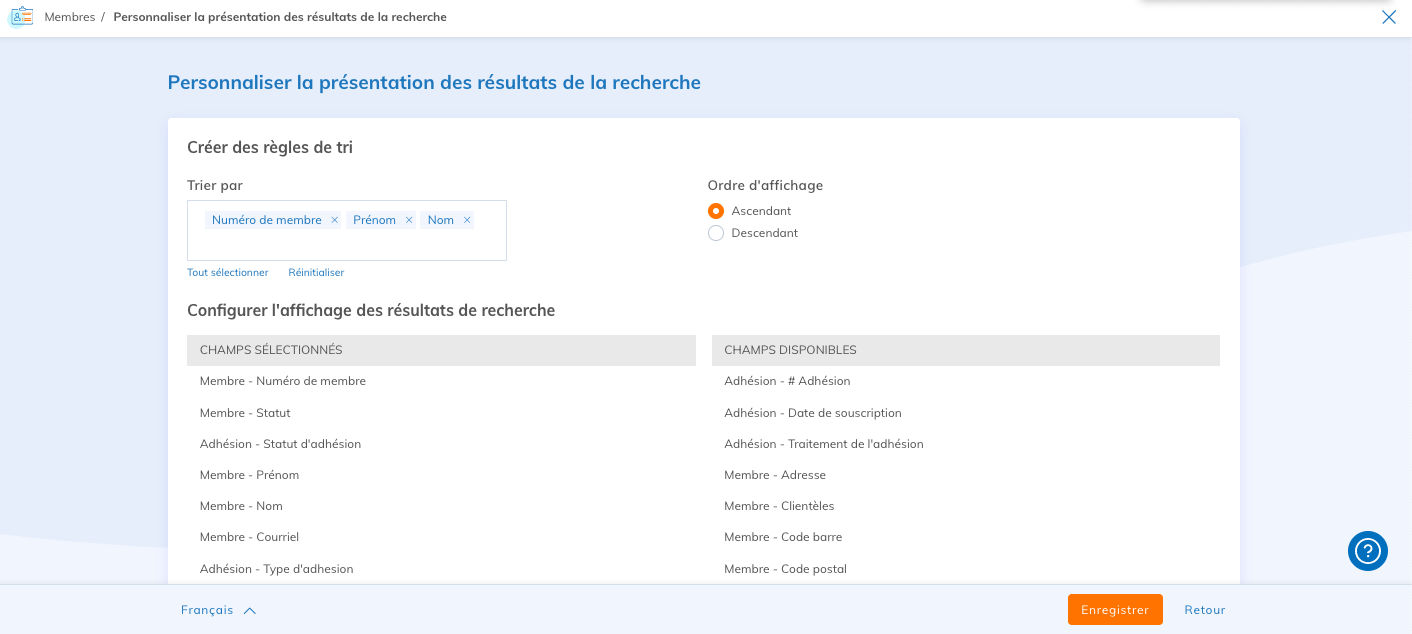Viewport: 1412px width, 634px height.
Task: Go back using the Retour button
Action: click(1204, 609)
